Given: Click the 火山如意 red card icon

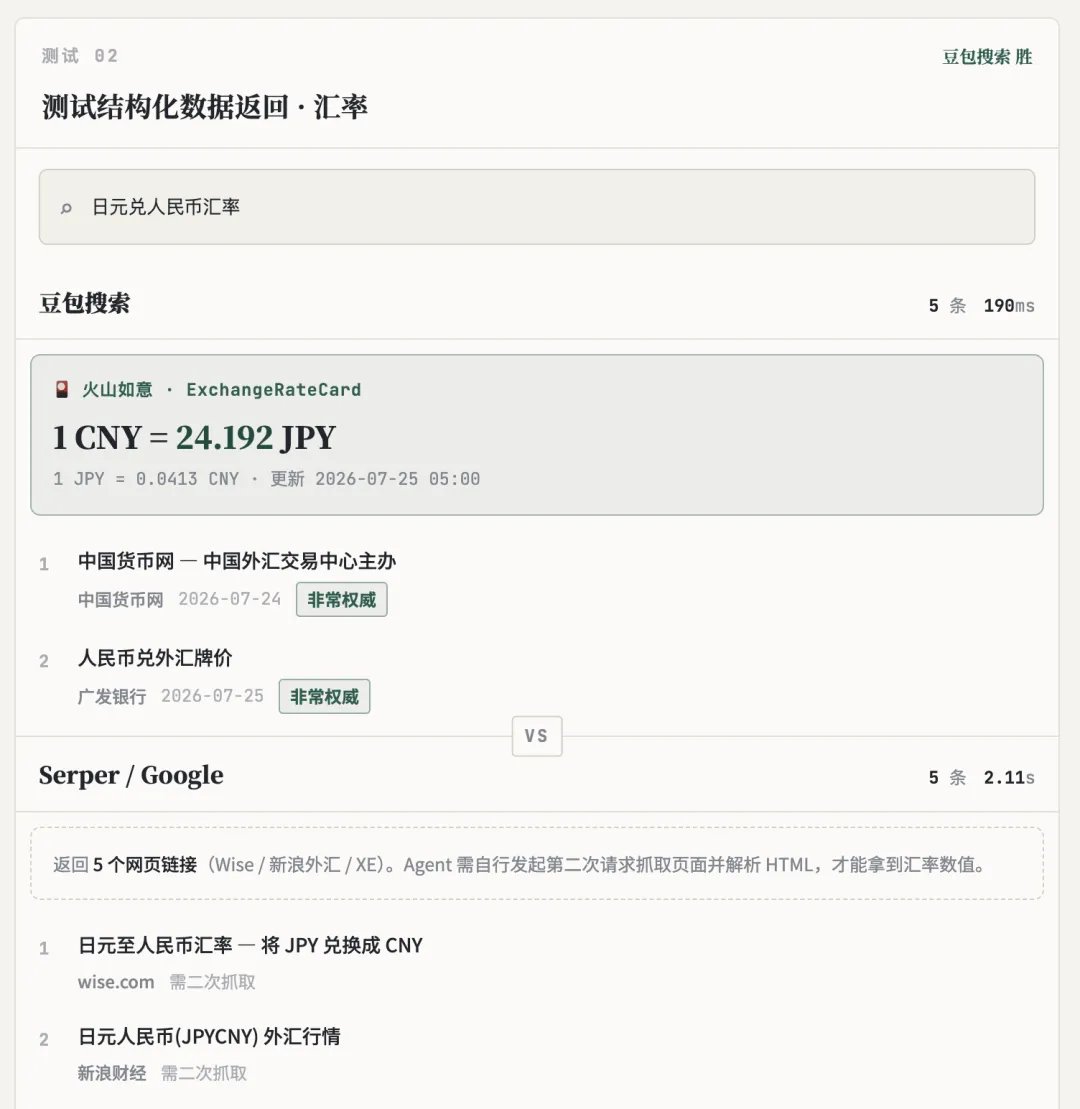Looking at the screenshot, I should pos(62,390).
